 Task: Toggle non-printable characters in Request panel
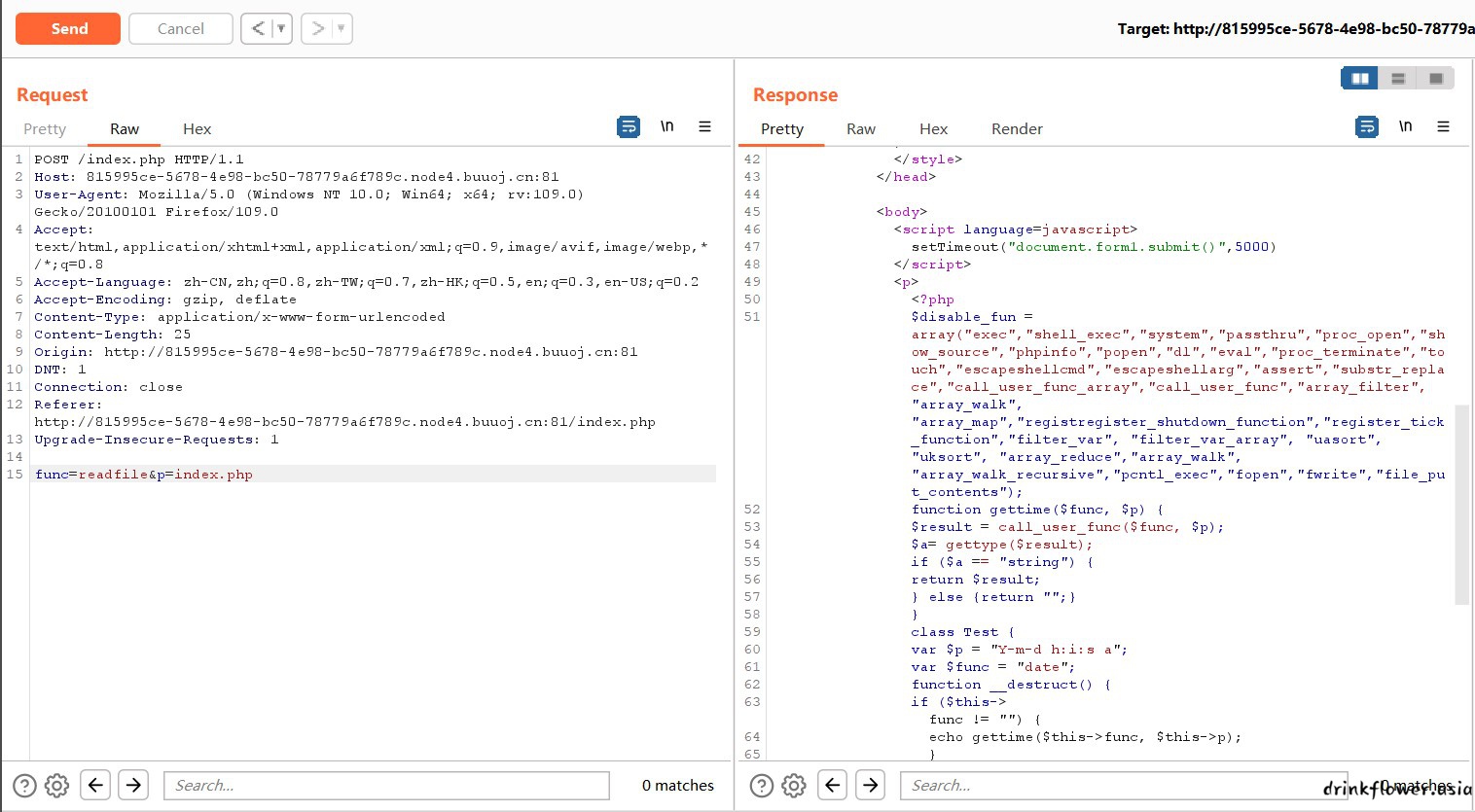tap(667, 126)
